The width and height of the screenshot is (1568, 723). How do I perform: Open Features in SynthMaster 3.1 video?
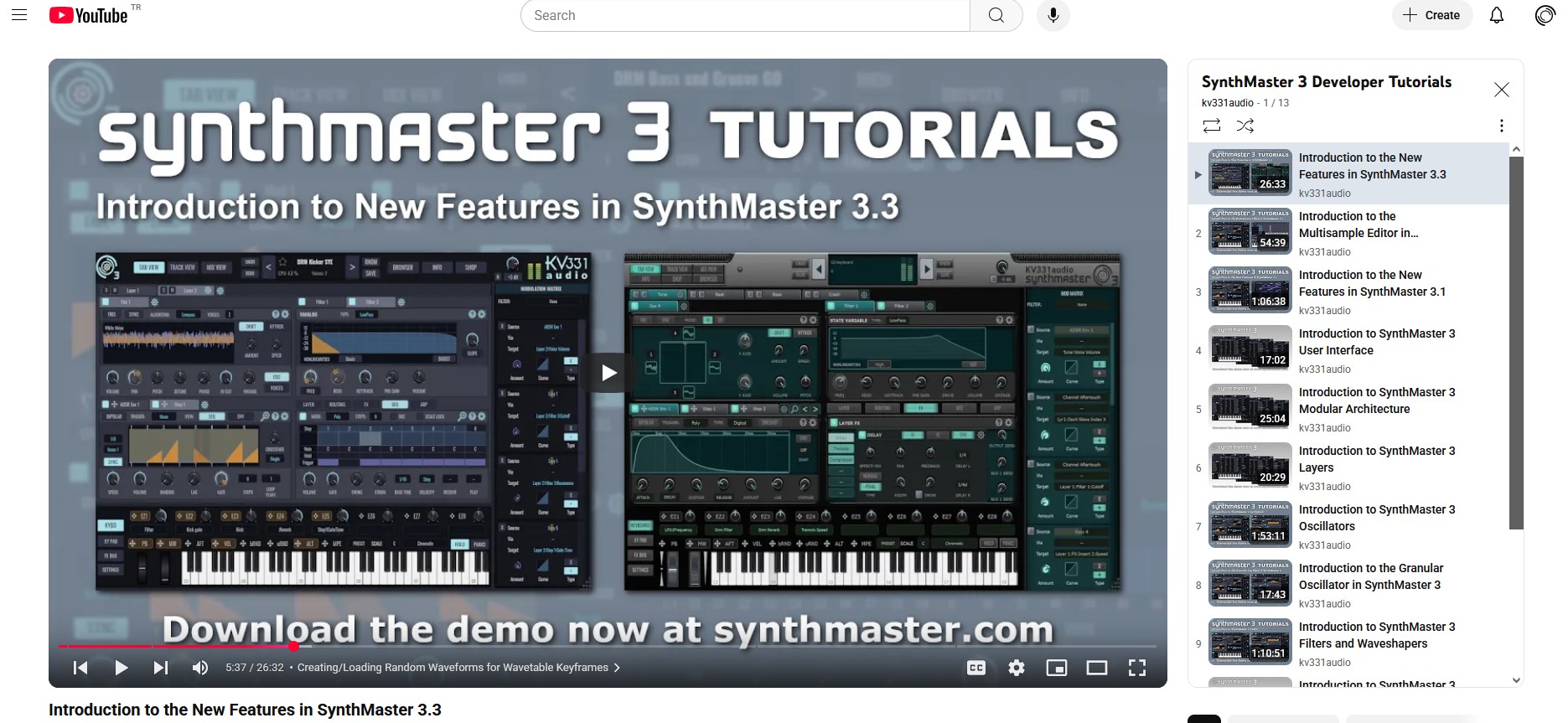click(x=1373, y=283)
